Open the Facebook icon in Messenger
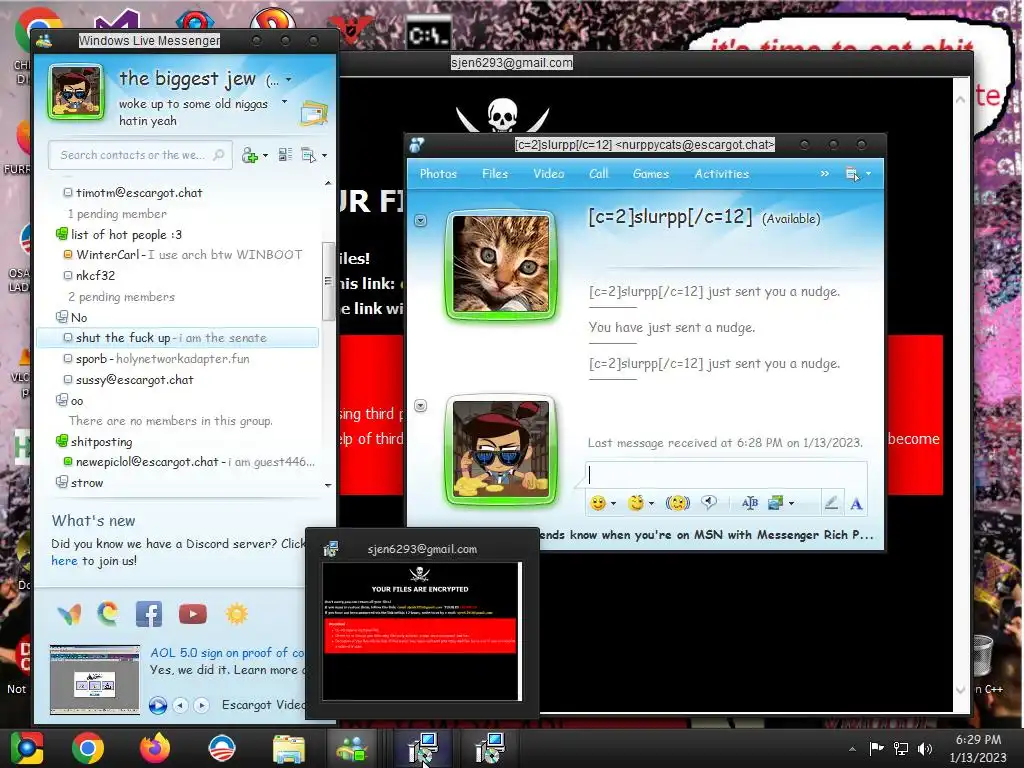 (x=149, y=614)
